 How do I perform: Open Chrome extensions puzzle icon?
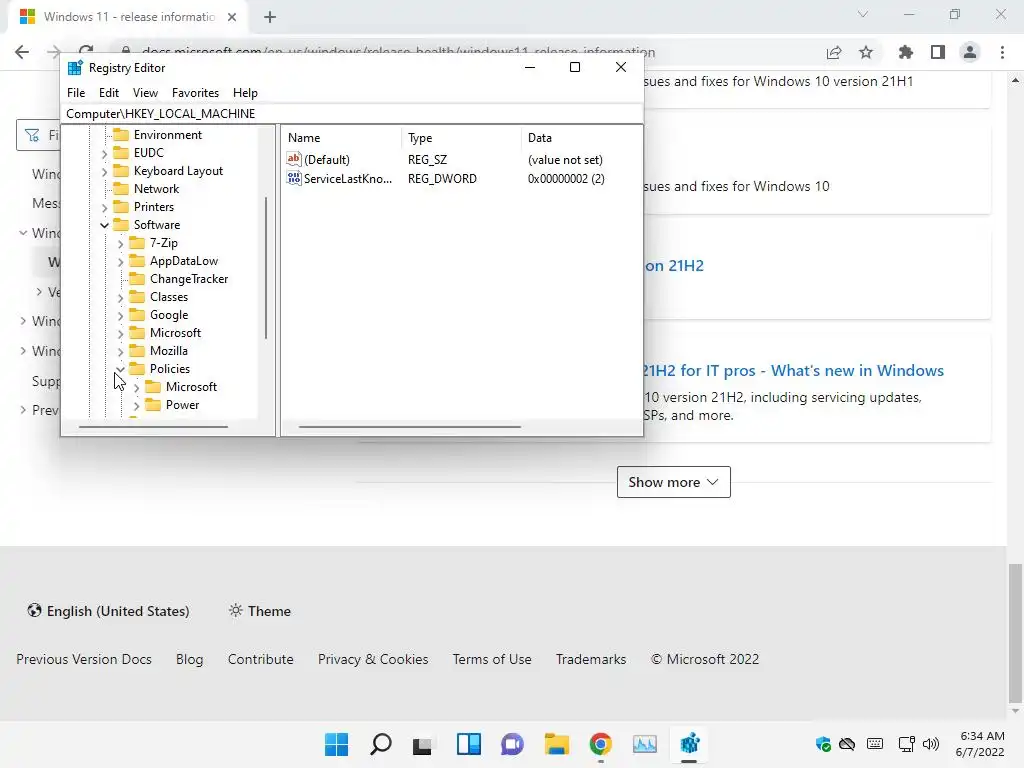coord(906,52)
